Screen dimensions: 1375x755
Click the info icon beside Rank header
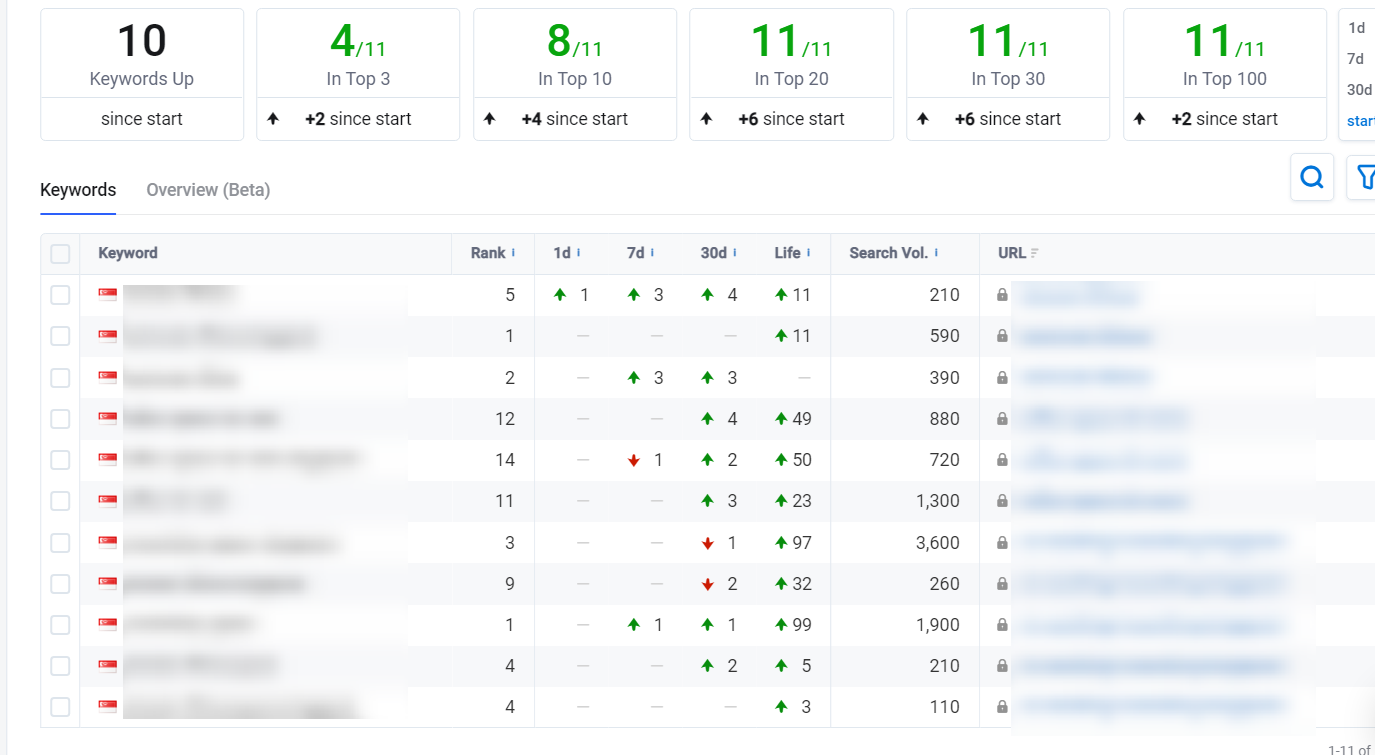[513, 253]
